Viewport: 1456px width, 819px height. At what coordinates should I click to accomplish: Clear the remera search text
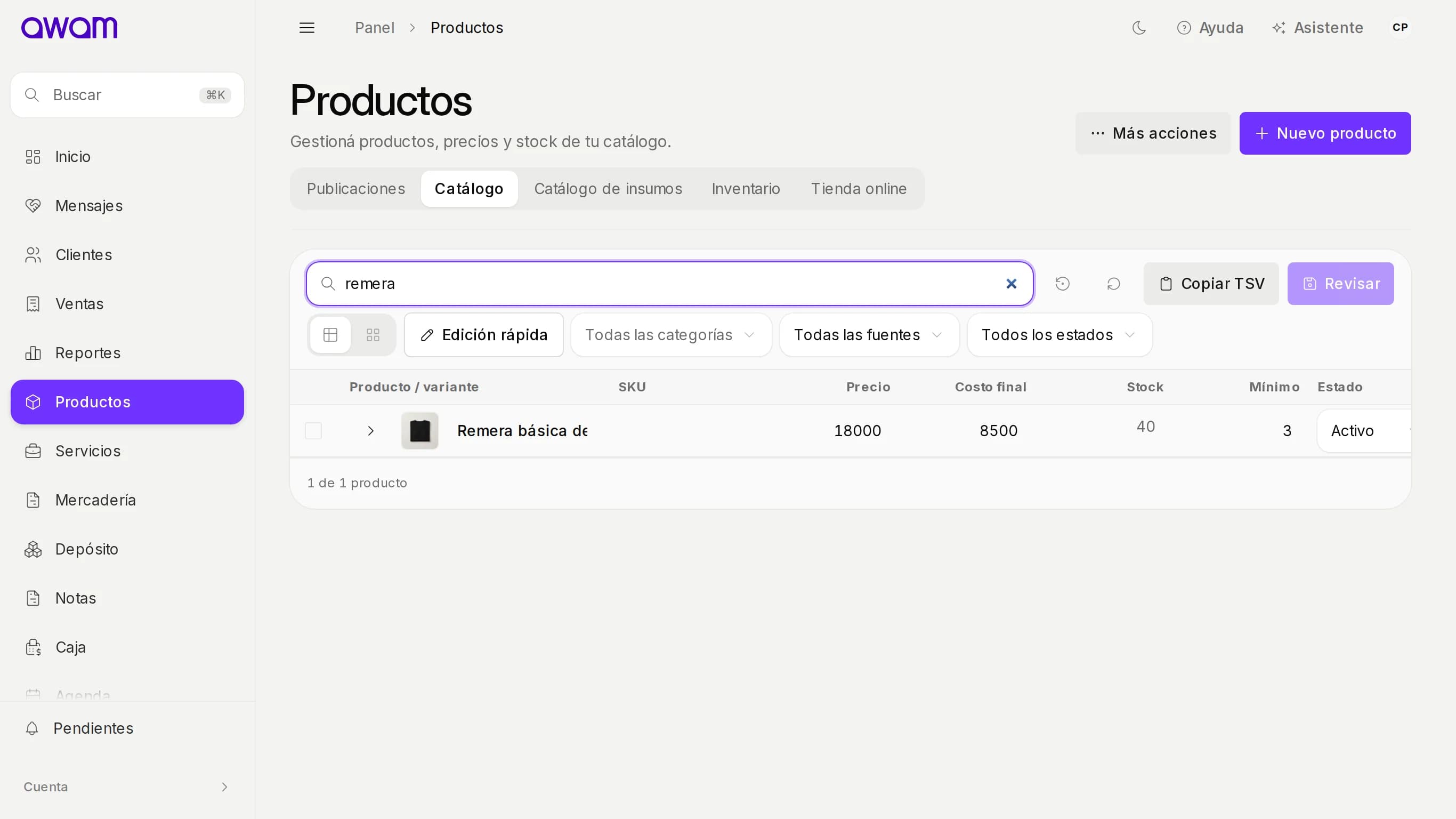(x=1011, y=284)
